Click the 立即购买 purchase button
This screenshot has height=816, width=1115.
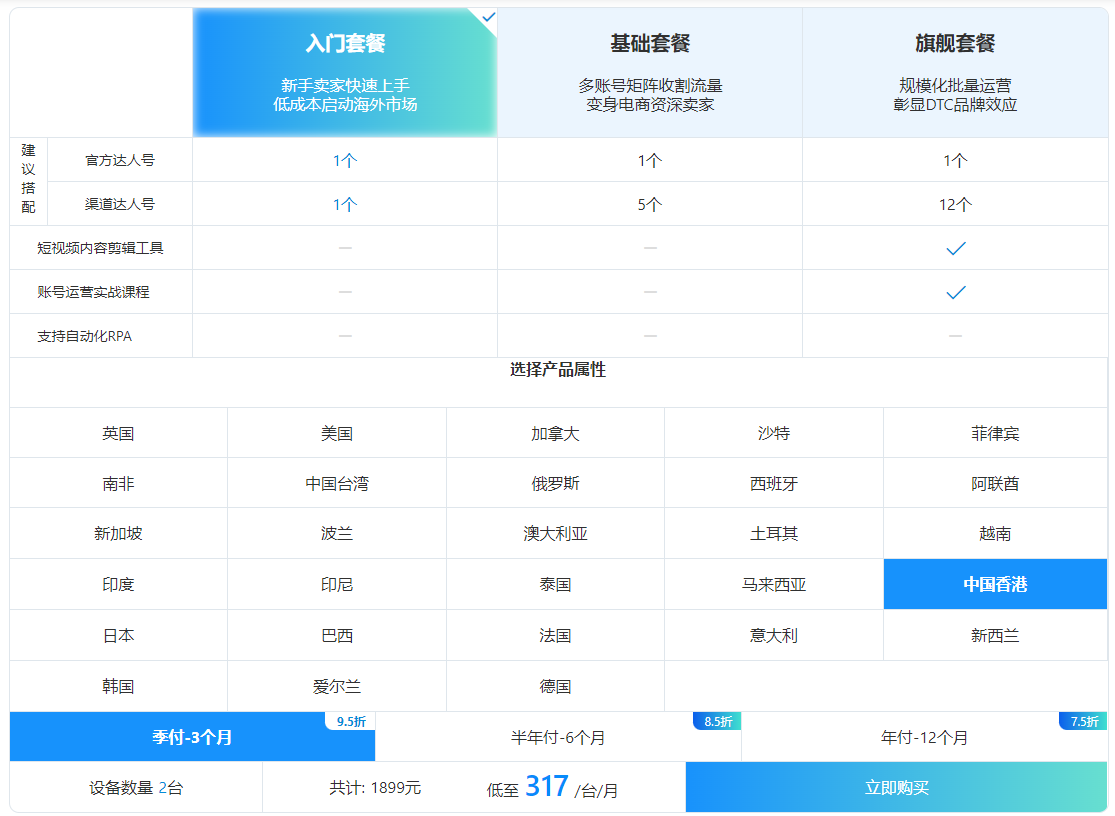[899, 787]
